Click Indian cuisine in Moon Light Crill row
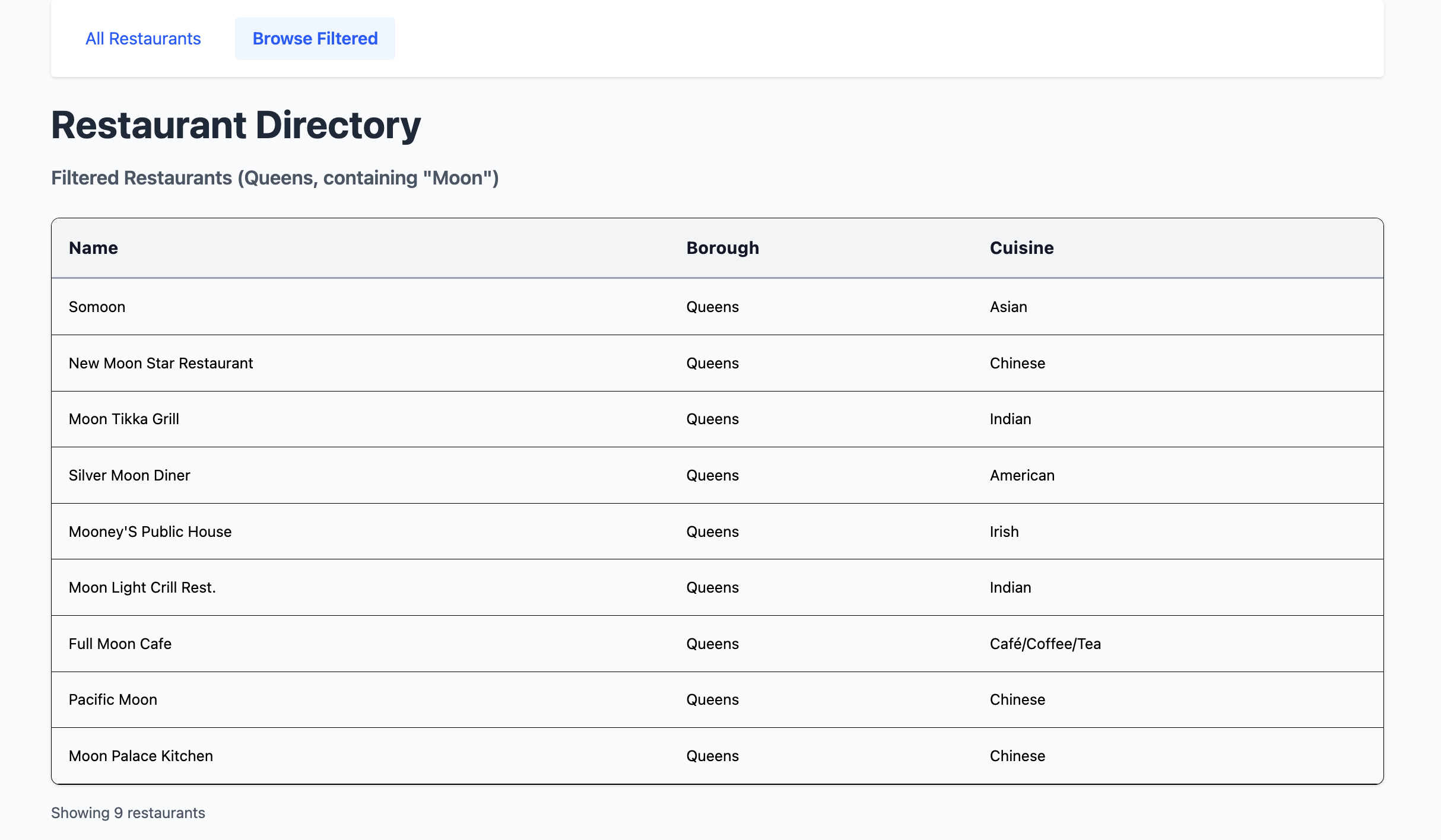The image size is (1441, 840). (1010, 587)
